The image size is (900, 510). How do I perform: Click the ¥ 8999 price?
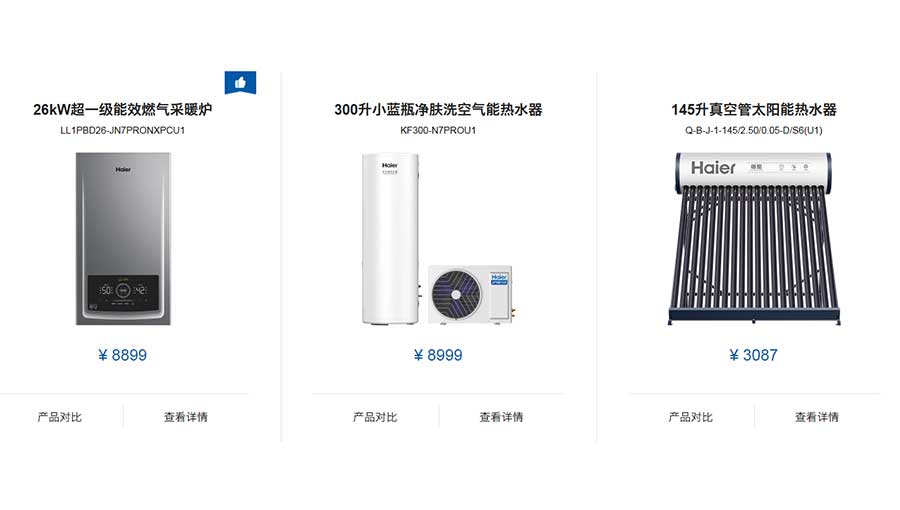[x=438, y=355]
